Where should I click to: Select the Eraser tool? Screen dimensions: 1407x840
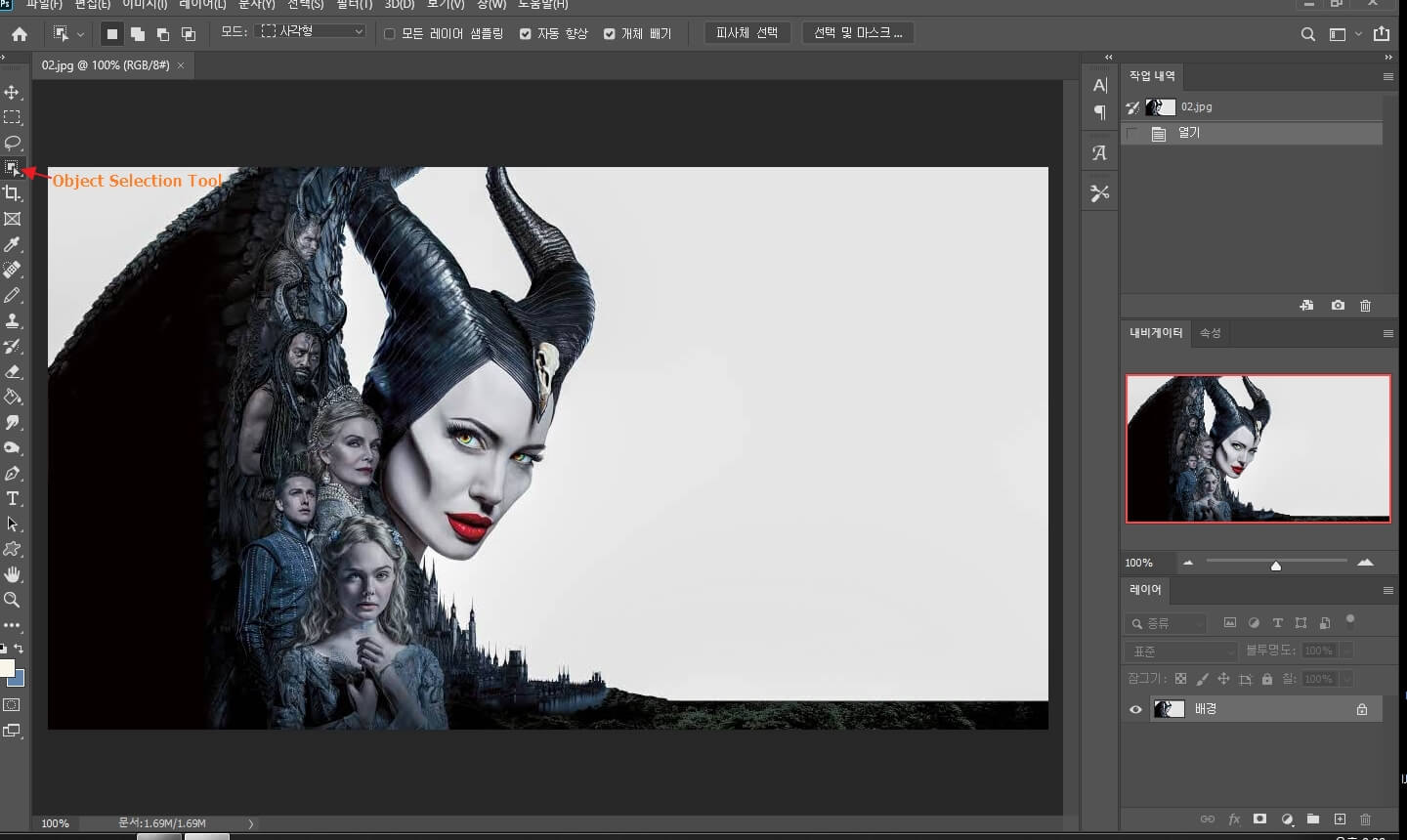coord(13,371)
